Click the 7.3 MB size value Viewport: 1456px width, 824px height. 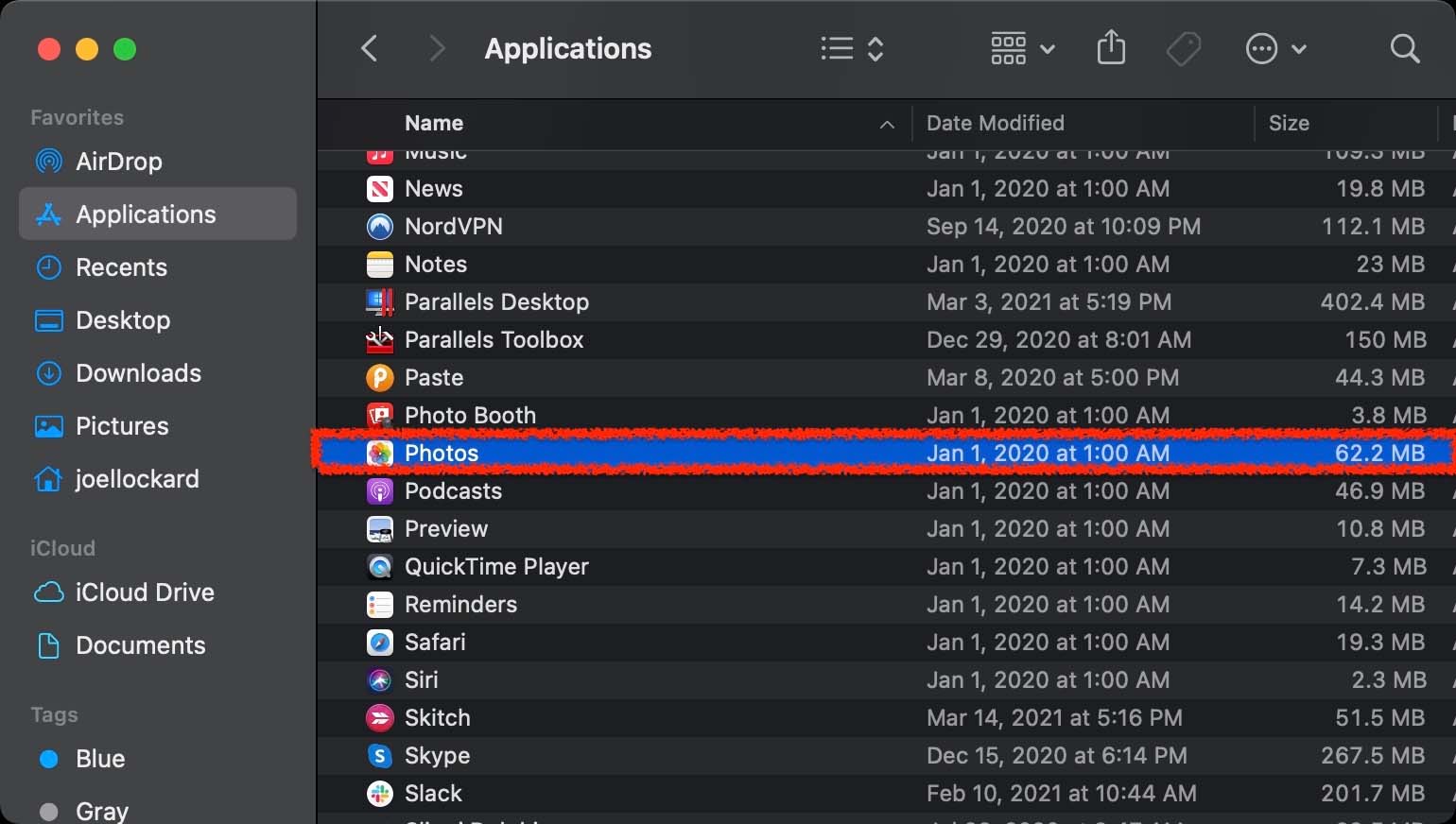(x=1389, y=567)
